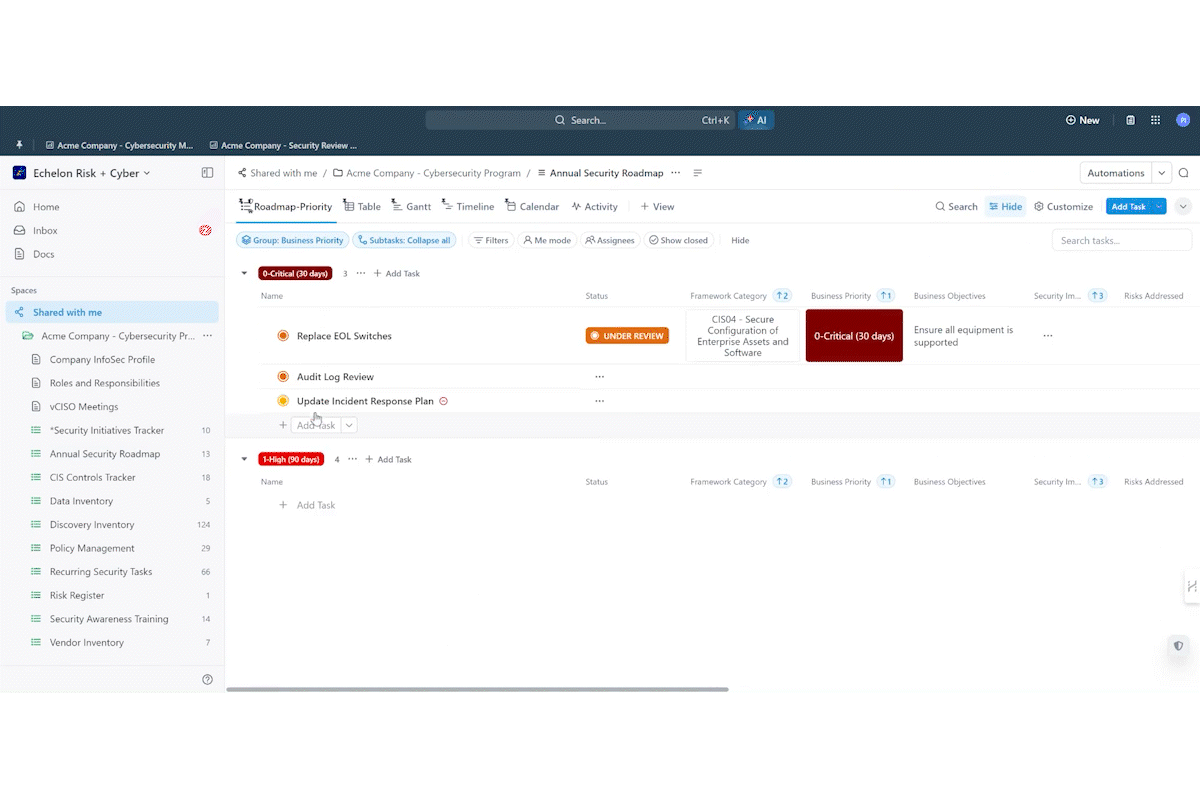Open the apps grid icon in top bar
Image resolution: width=1200 pixels, height=800 pixels.
pyautogui.click(x=1155, y=120)
